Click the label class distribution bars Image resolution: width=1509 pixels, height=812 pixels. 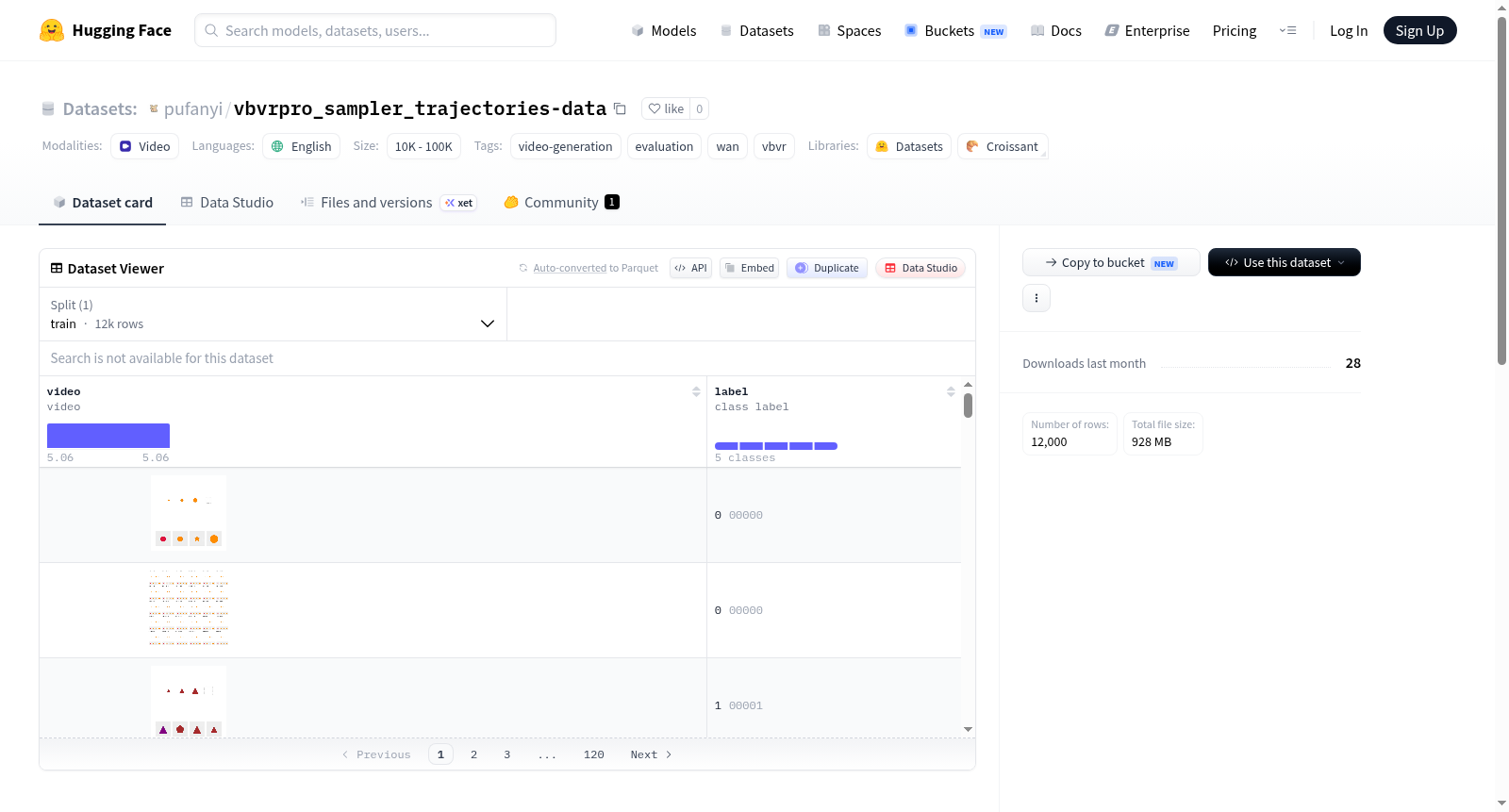776,446
